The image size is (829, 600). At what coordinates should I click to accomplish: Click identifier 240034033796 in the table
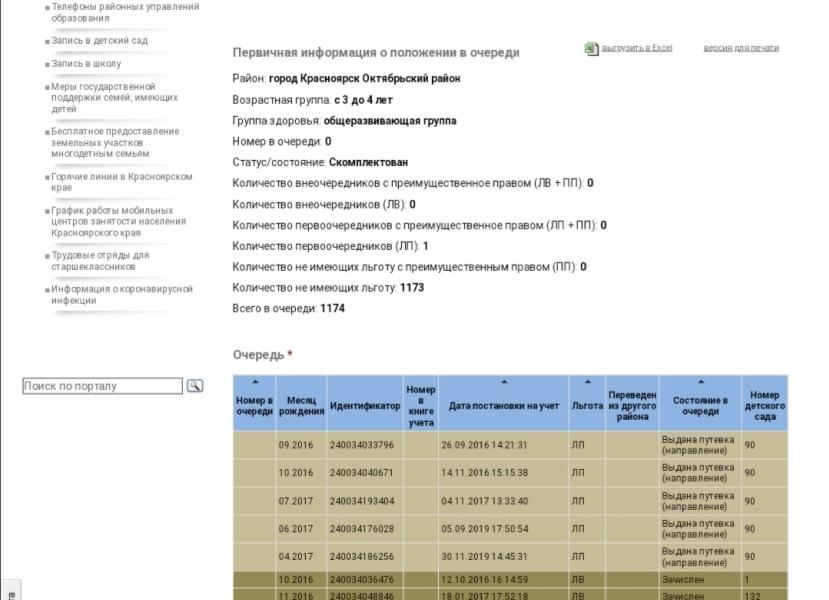click(x=362, y=445)
